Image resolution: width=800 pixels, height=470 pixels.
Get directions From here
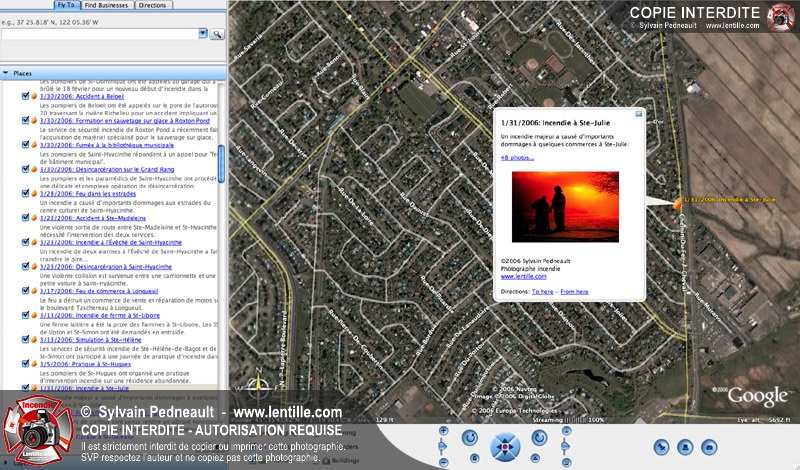[574, 292]
